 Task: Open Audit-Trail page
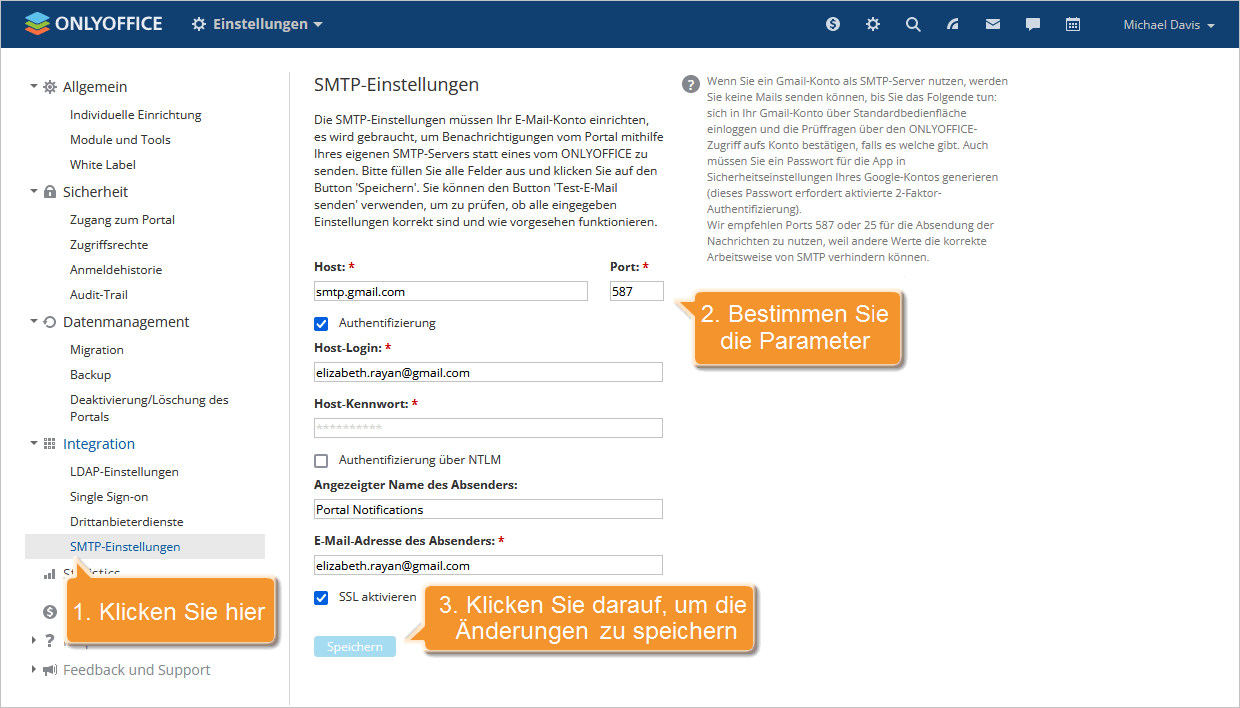tap(99, 295)
